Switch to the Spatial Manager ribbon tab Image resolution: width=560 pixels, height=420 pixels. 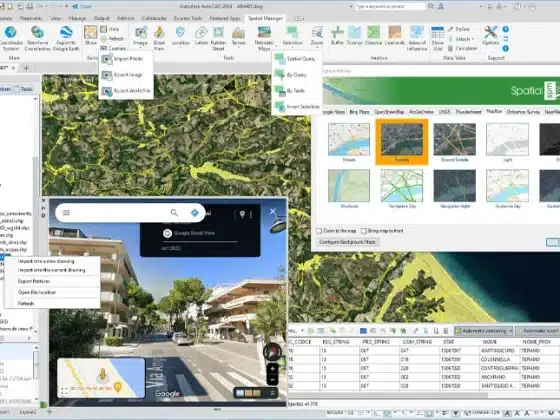pyautogui.click(x=265, y=18)
